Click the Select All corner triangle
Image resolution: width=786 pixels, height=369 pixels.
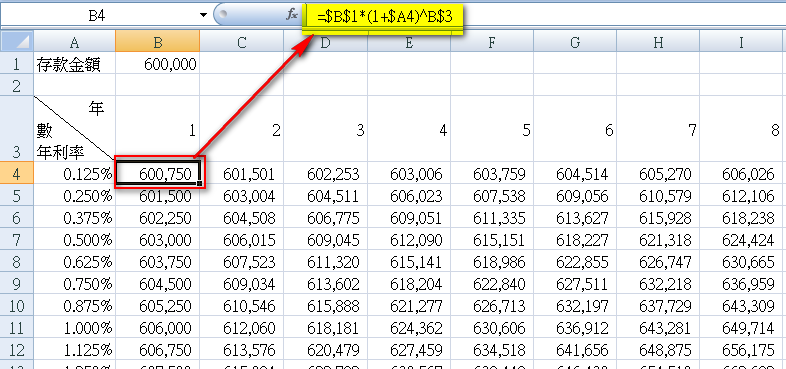click(x=17, y=41)
